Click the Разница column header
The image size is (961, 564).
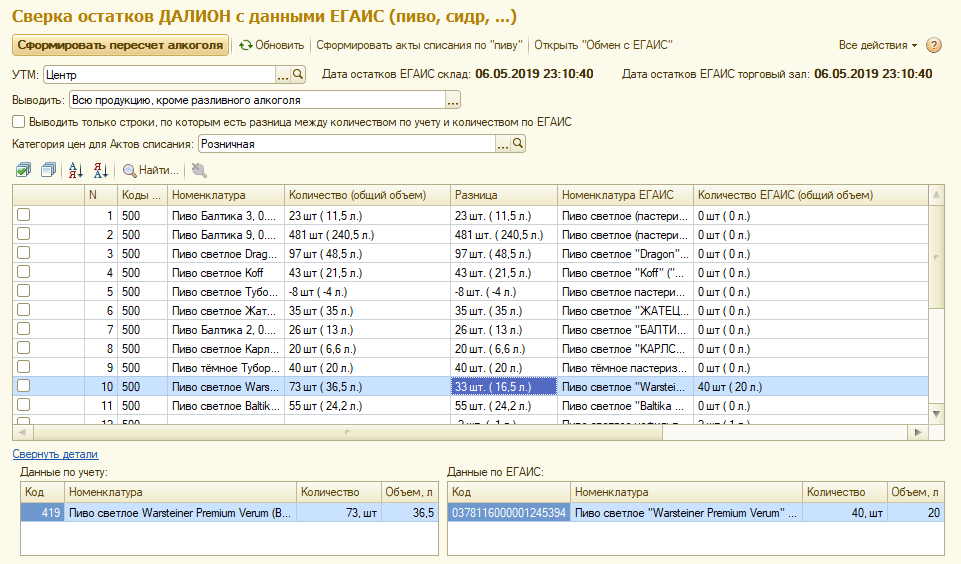point(475,195)
